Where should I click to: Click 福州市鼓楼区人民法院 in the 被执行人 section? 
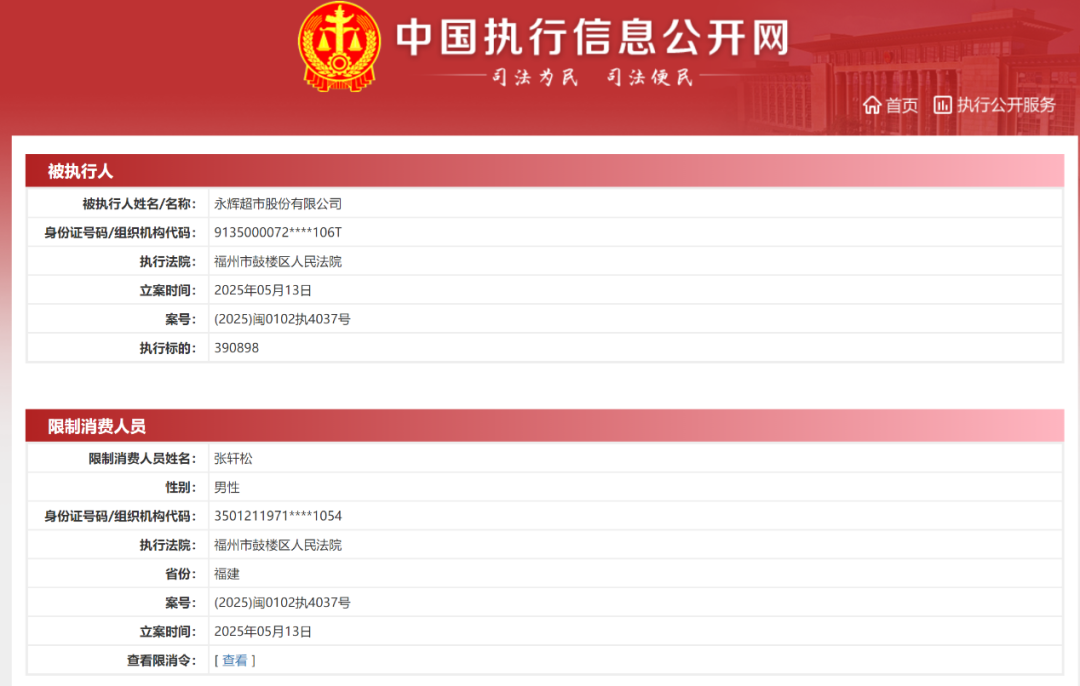point(278,262)
